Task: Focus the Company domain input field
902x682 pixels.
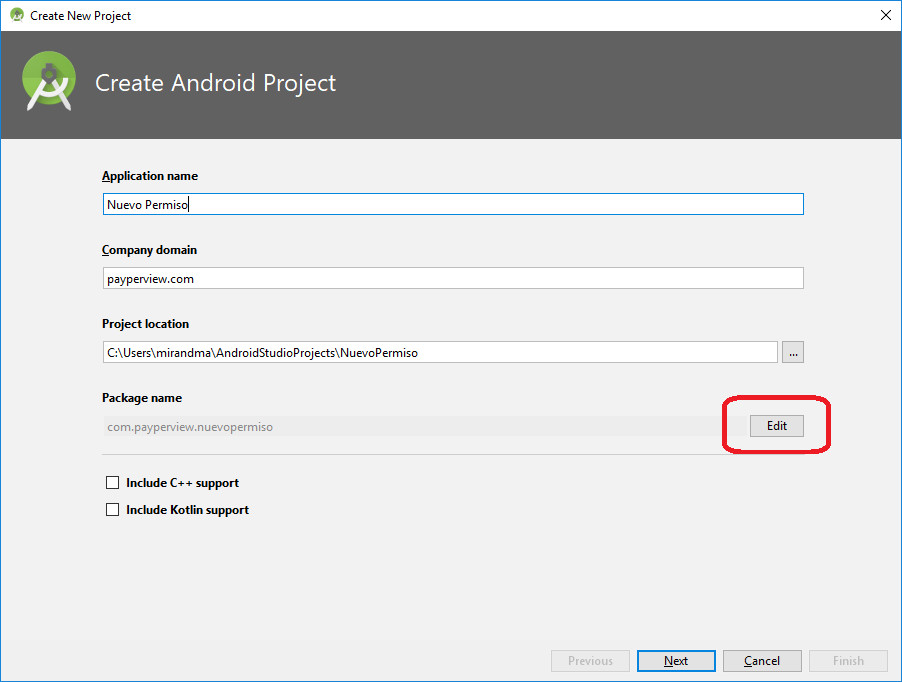Action: pos(452,278)
